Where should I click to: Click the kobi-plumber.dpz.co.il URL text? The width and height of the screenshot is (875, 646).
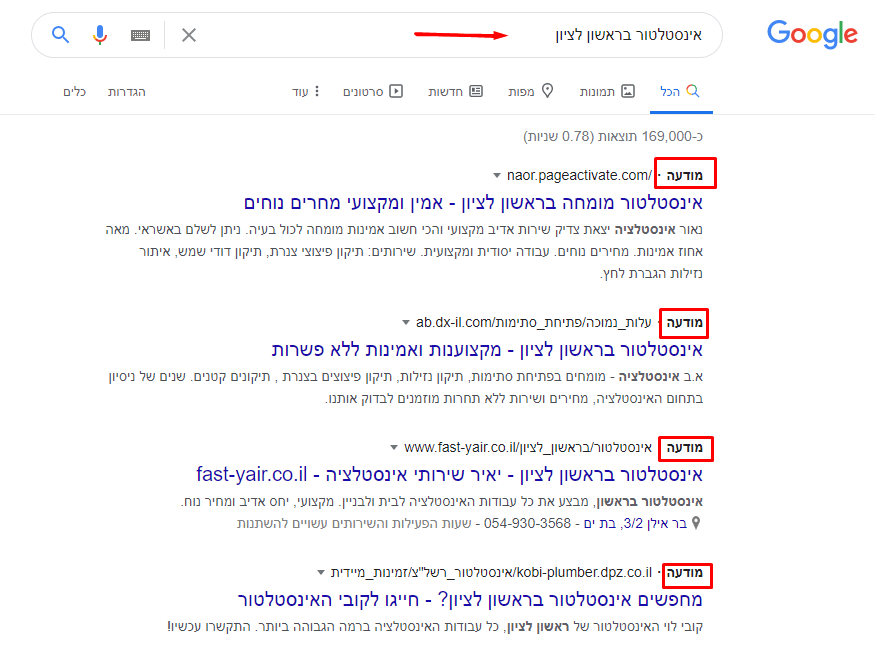[491, 572]
